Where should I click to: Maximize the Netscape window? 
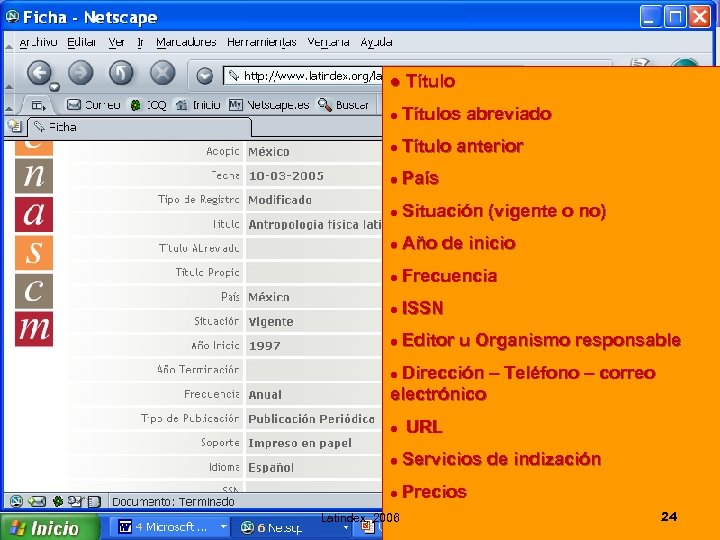(675, 17)
